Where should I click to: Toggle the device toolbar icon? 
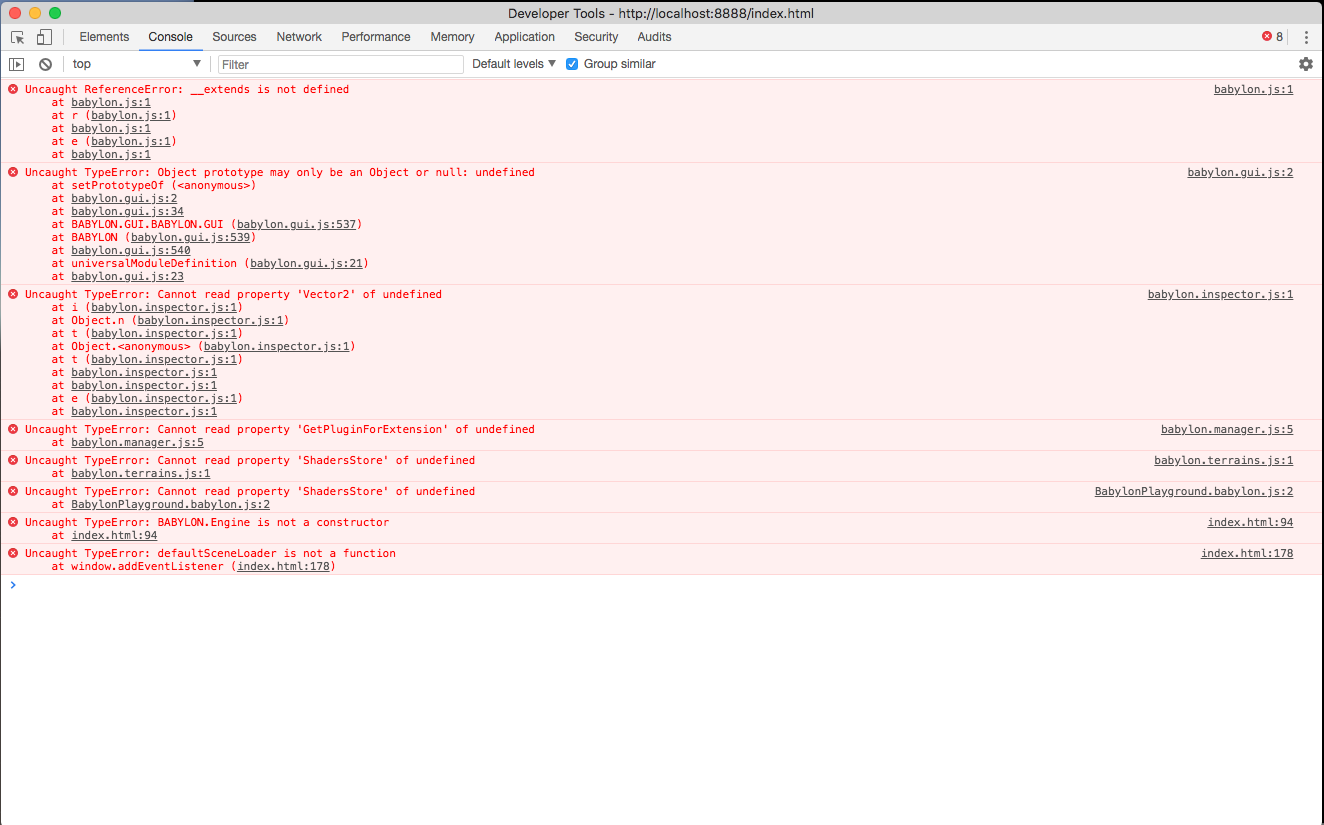click(x=44, y=37)
